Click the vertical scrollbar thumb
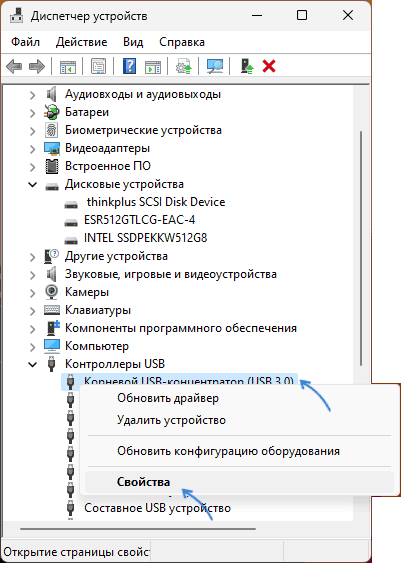This screenshot has height=563, width=401. click(361, 248)
